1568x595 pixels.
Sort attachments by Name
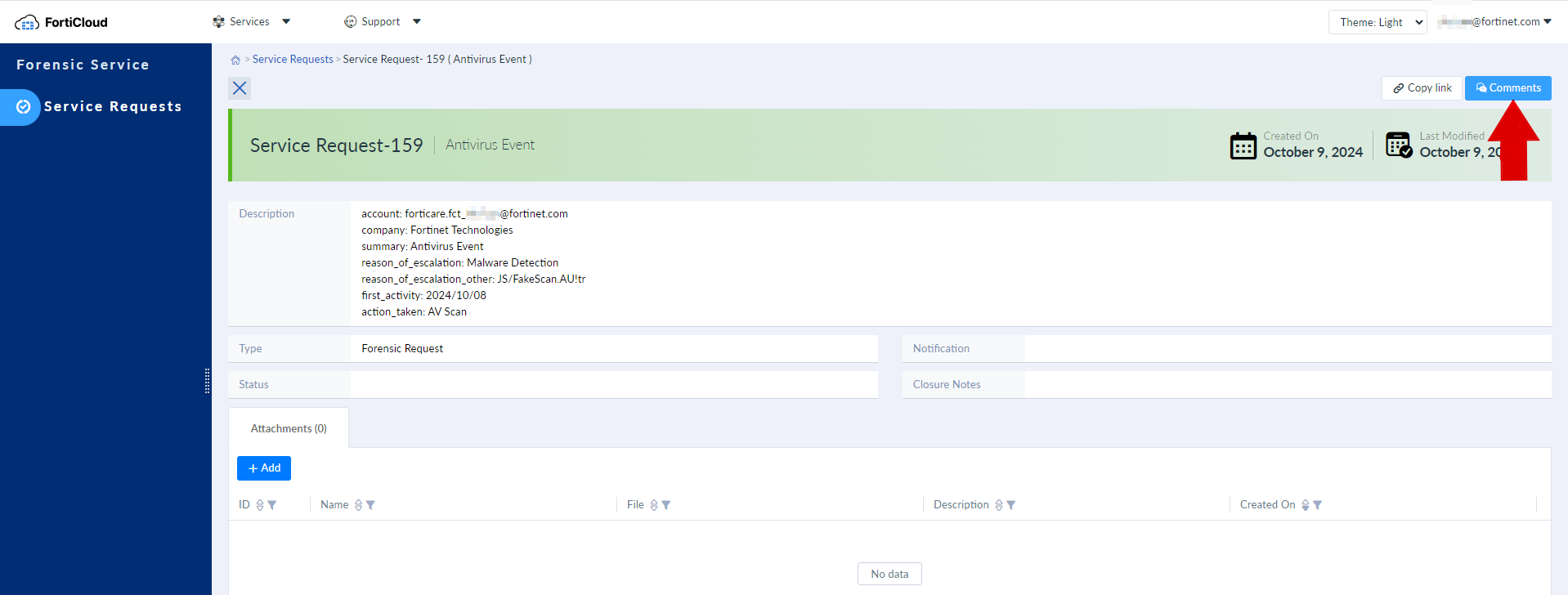(358, 505)
